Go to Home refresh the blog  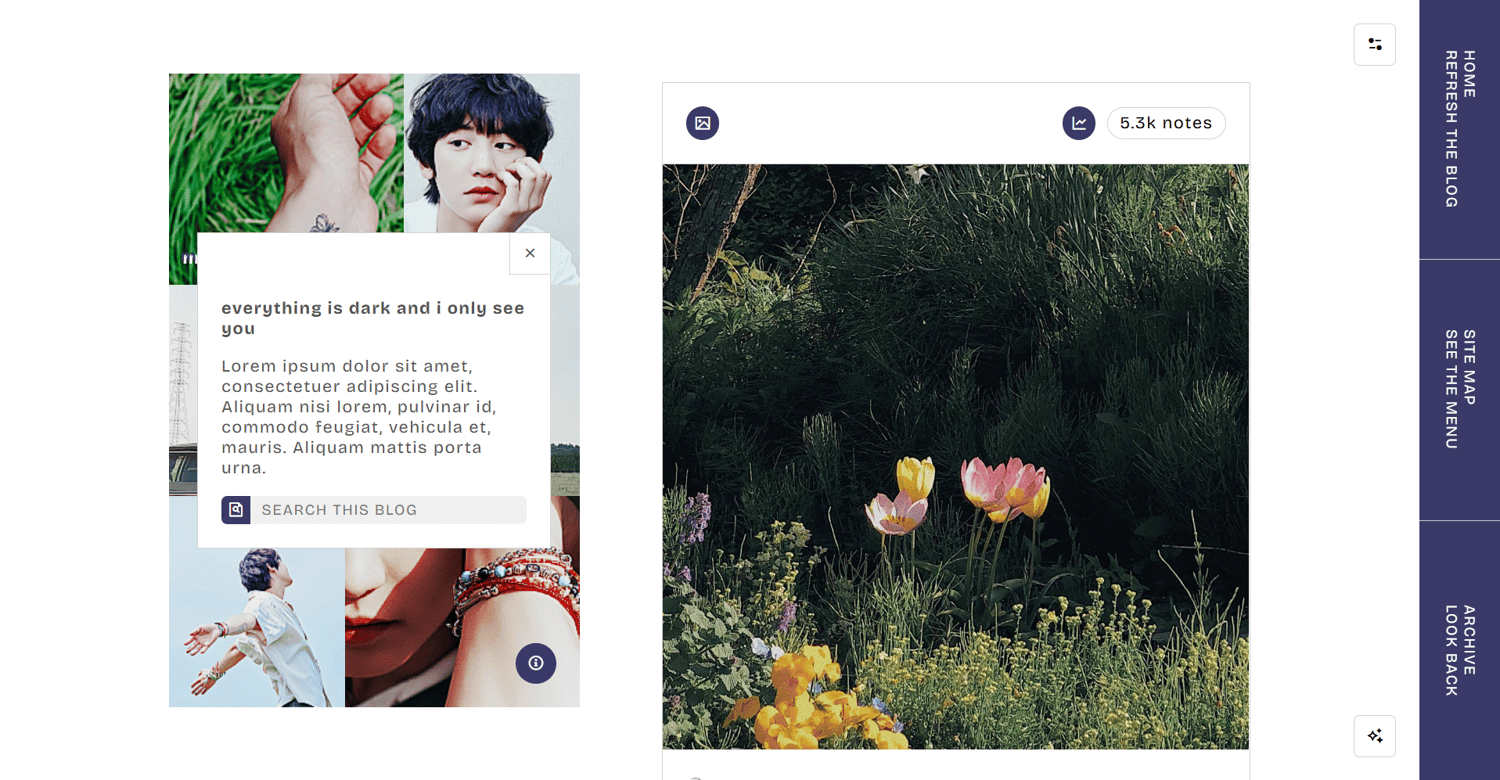(1459, 129)
